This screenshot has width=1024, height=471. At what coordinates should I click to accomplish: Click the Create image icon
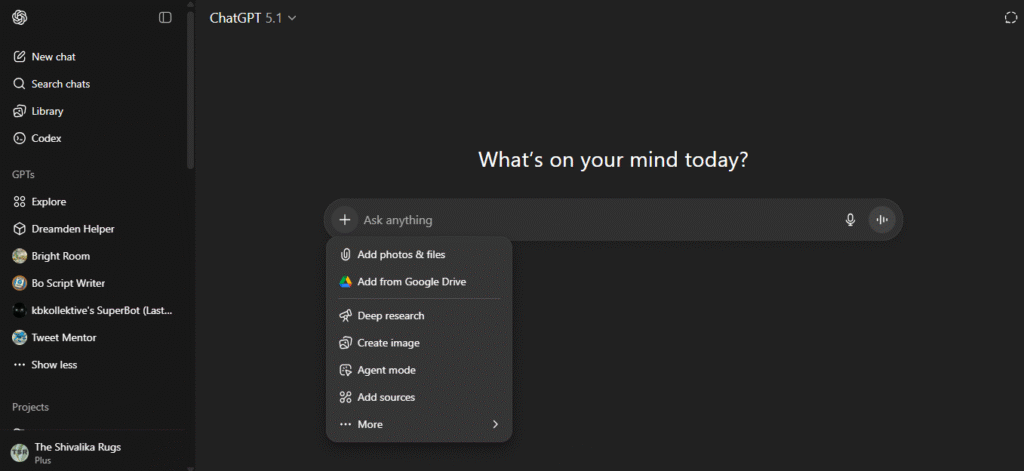coord(345,343)
